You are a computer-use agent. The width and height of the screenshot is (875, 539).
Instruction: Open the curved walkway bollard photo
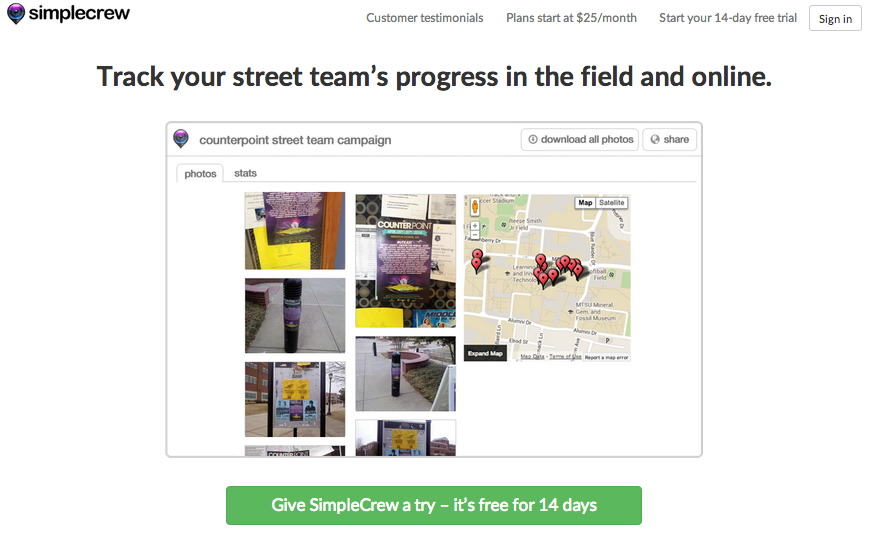coord(406,373)
